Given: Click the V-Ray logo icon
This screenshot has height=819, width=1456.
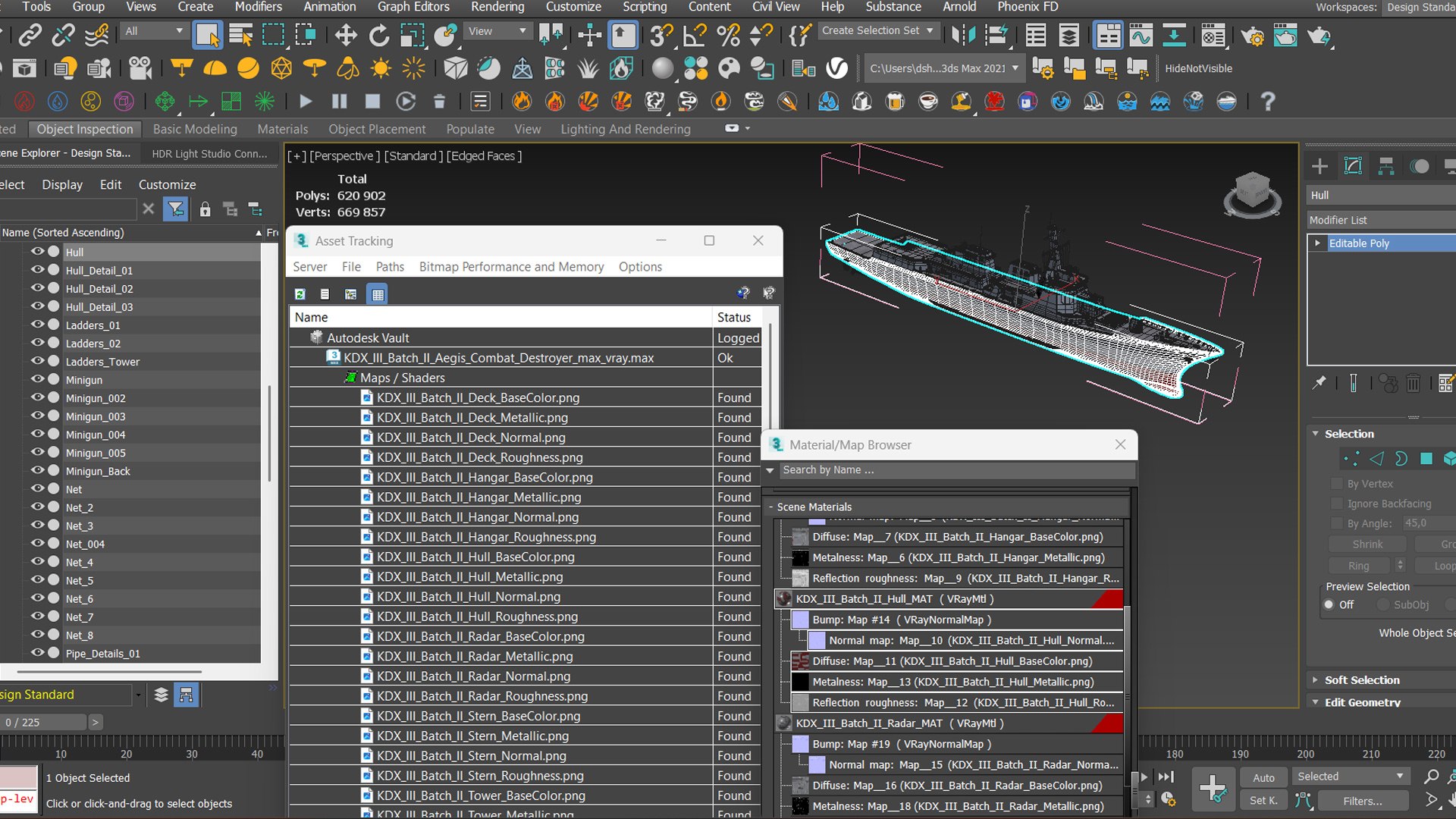Looking at the screenshot, I should pos(837,68).
